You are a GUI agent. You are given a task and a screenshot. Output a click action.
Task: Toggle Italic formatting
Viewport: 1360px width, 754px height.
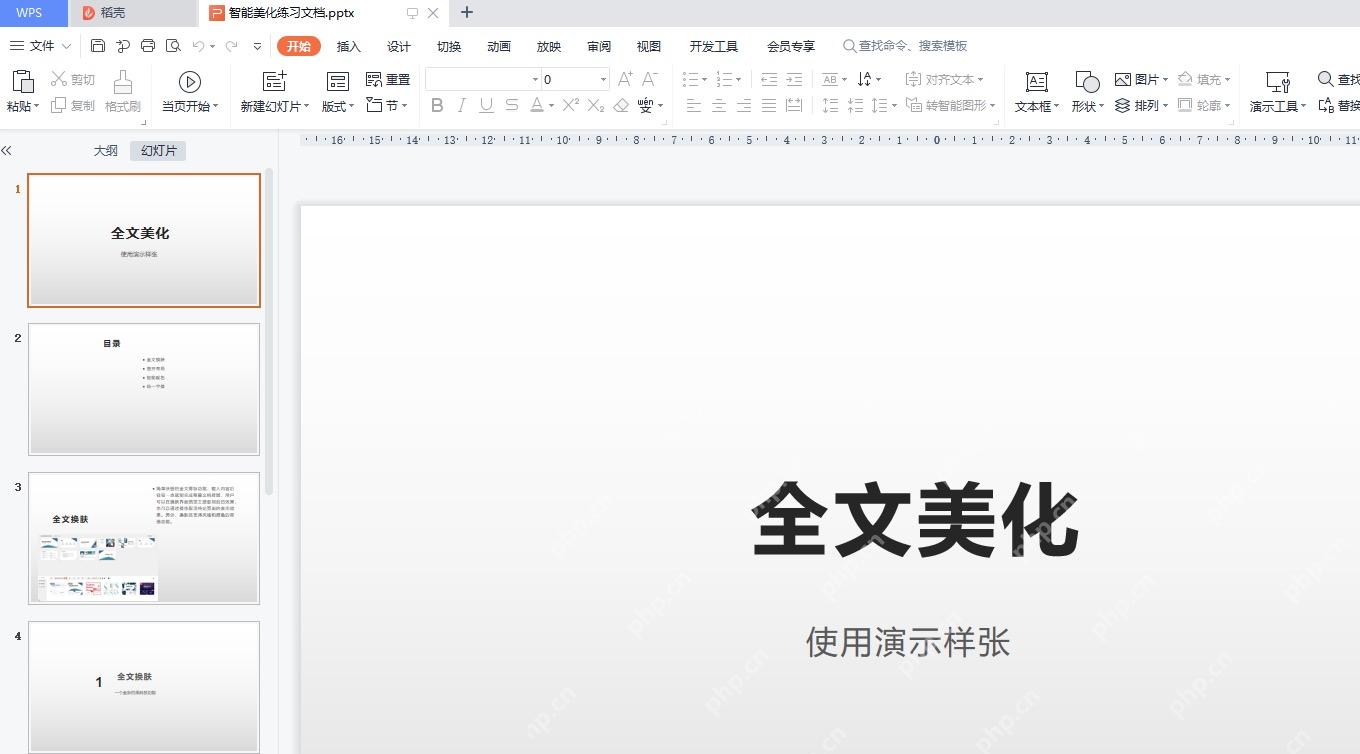coord(461,105)
